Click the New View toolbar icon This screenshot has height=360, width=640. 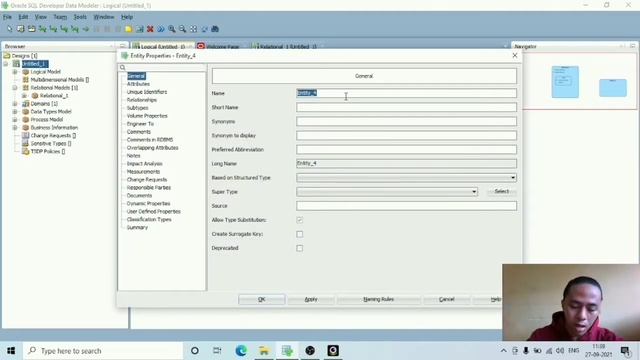tap(31, 29)
